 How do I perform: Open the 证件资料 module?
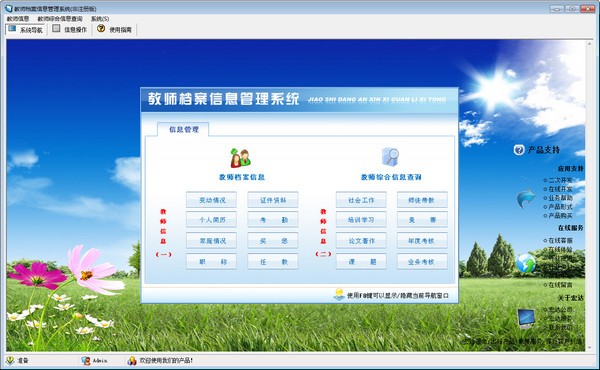pyautogui.click(x=273, y=200)
